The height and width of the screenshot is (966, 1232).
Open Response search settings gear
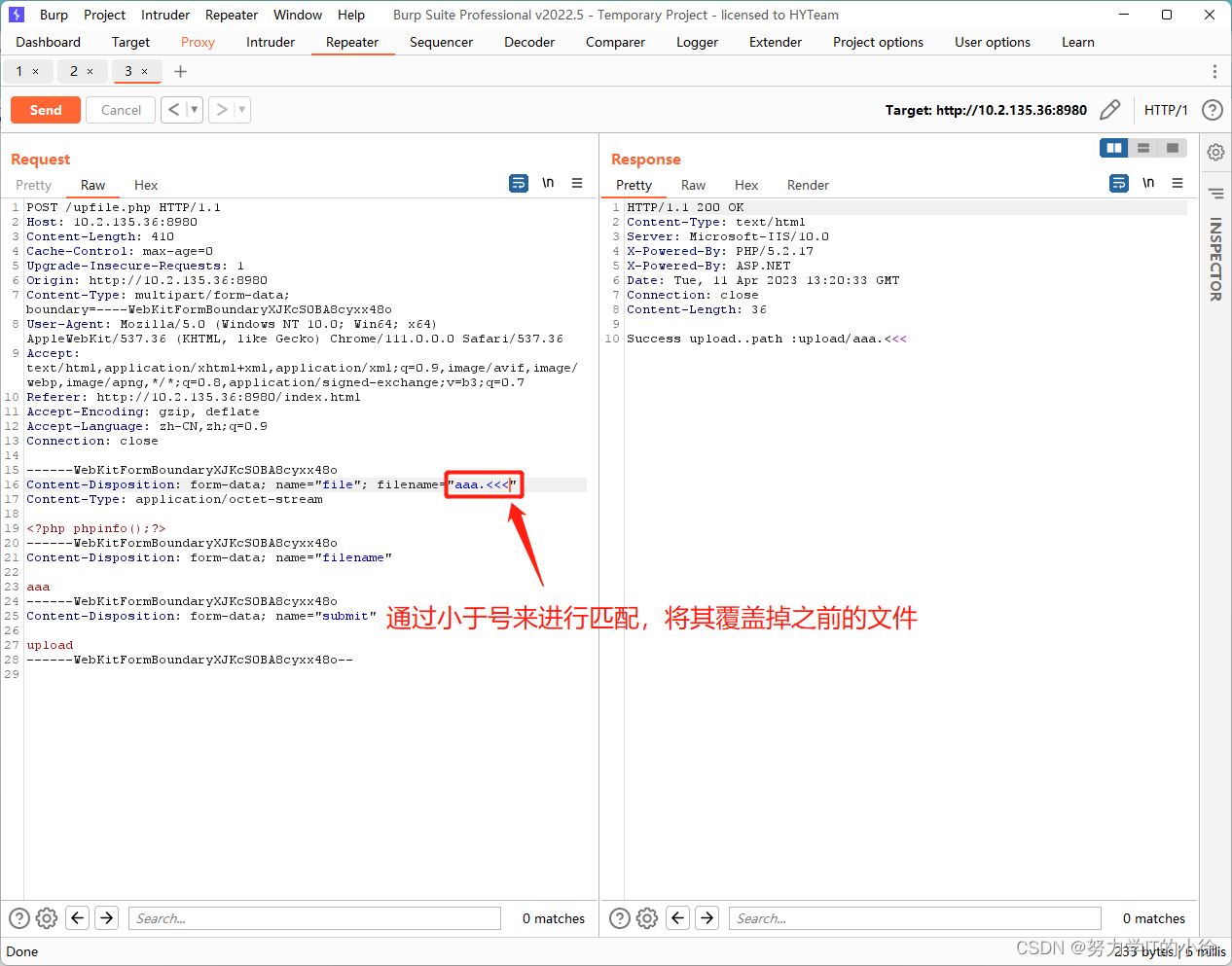tap(647, 917)
